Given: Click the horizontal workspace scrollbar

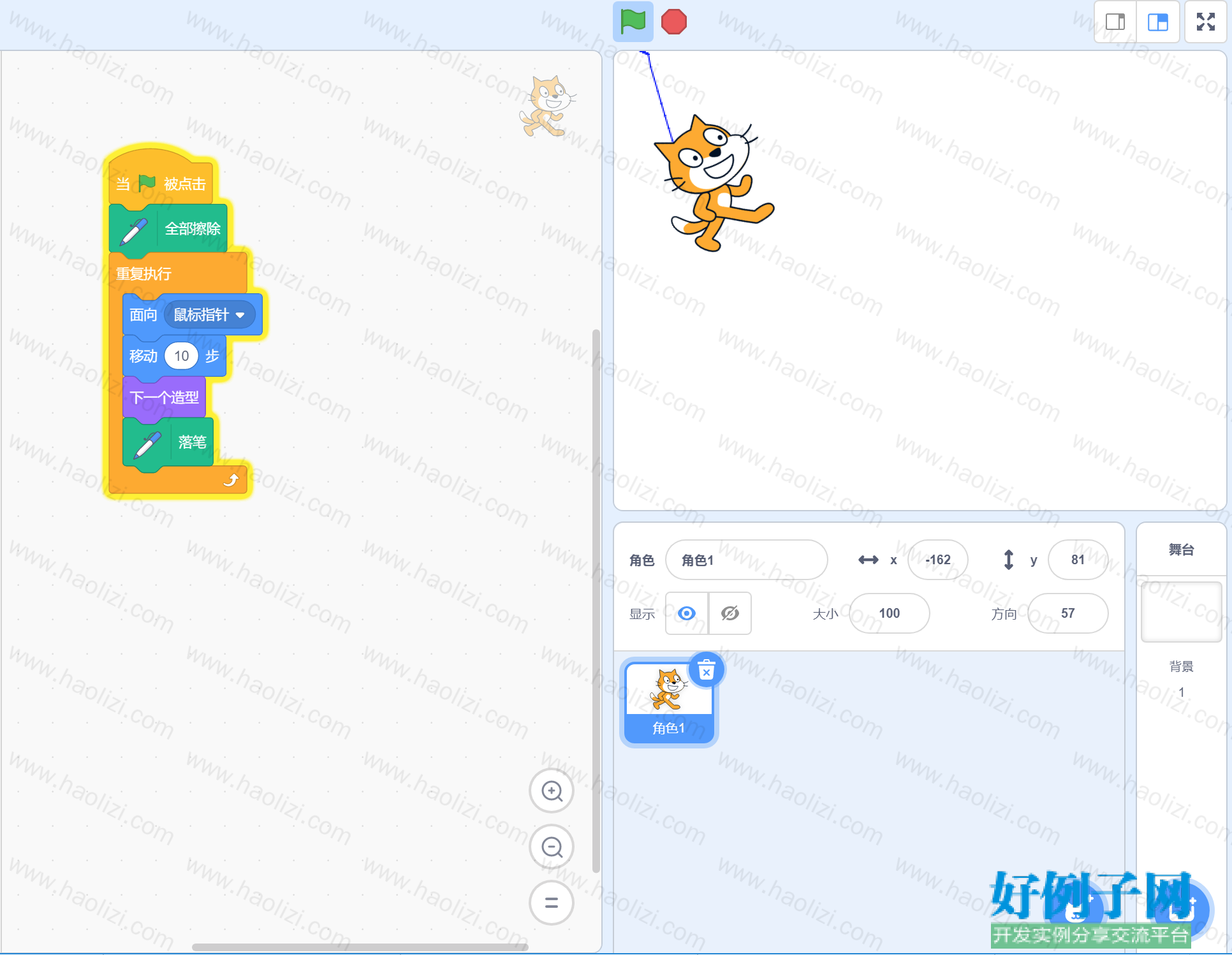Looking at the screenshot, I should point(360,947).
